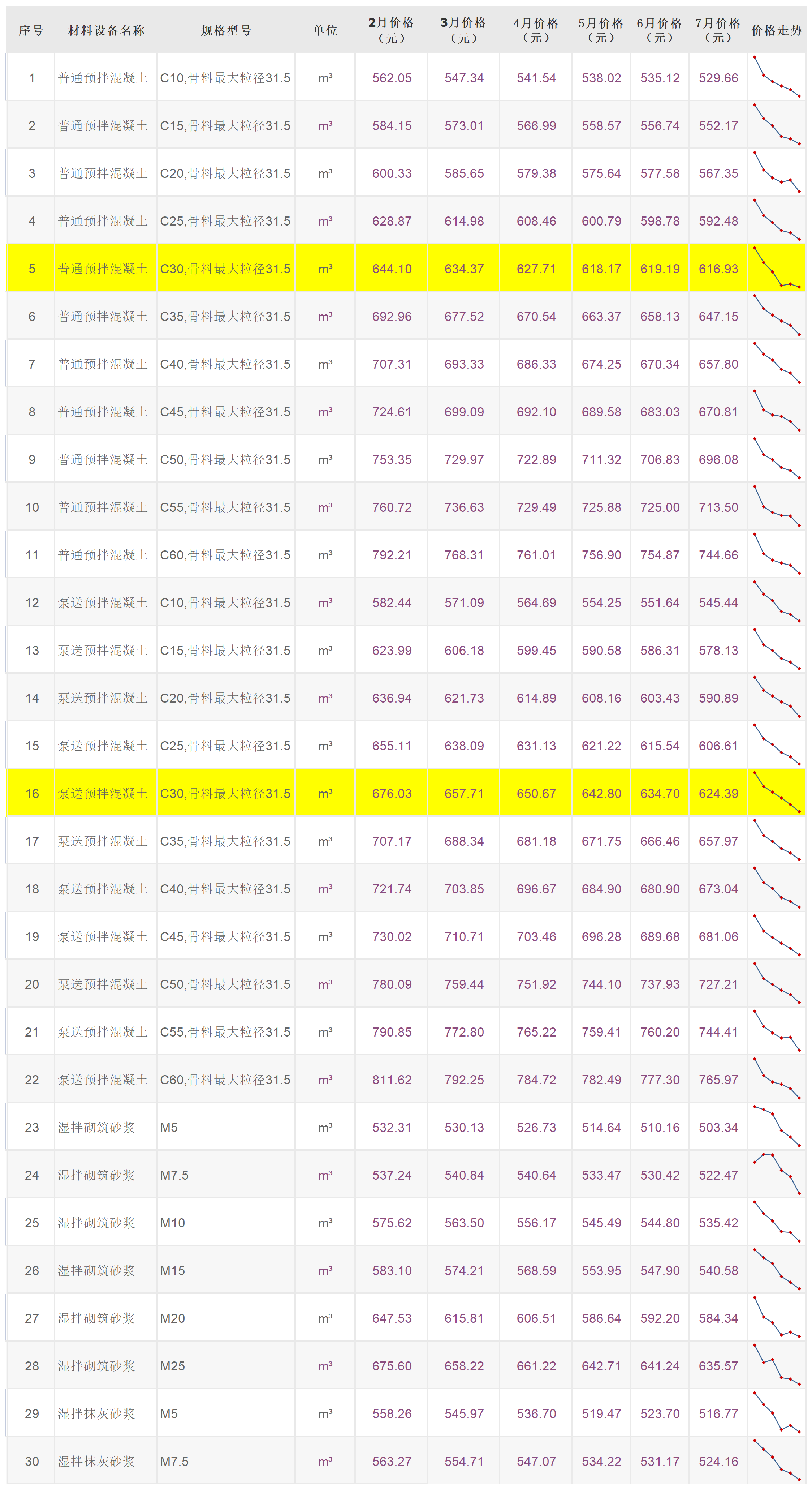Click material name 泵送预拌混凝土 in row 14
Viewport: 812px width, 1489px height.
click(103, 698)
